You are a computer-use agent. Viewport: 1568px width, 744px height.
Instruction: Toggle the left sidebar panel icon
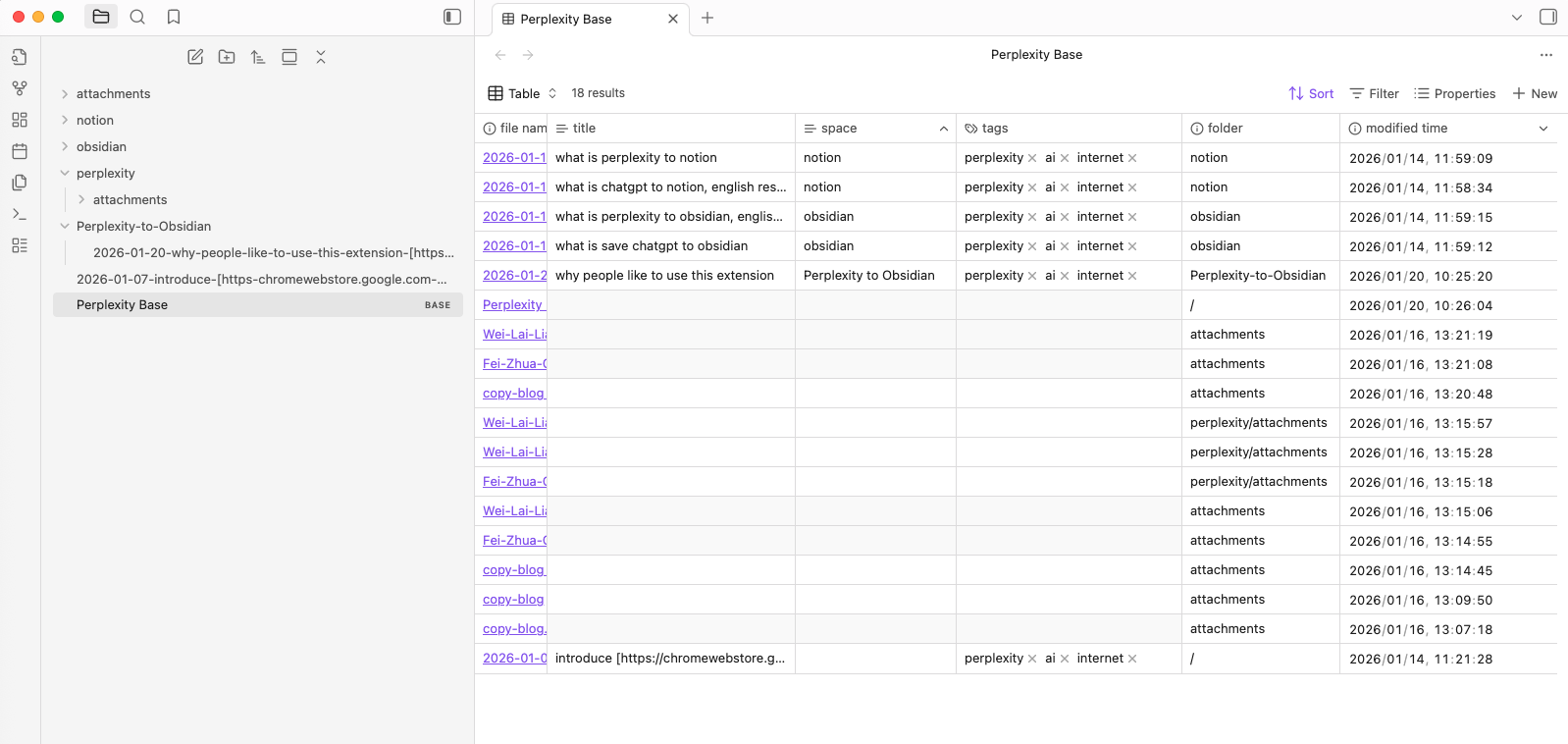[452, 17]
